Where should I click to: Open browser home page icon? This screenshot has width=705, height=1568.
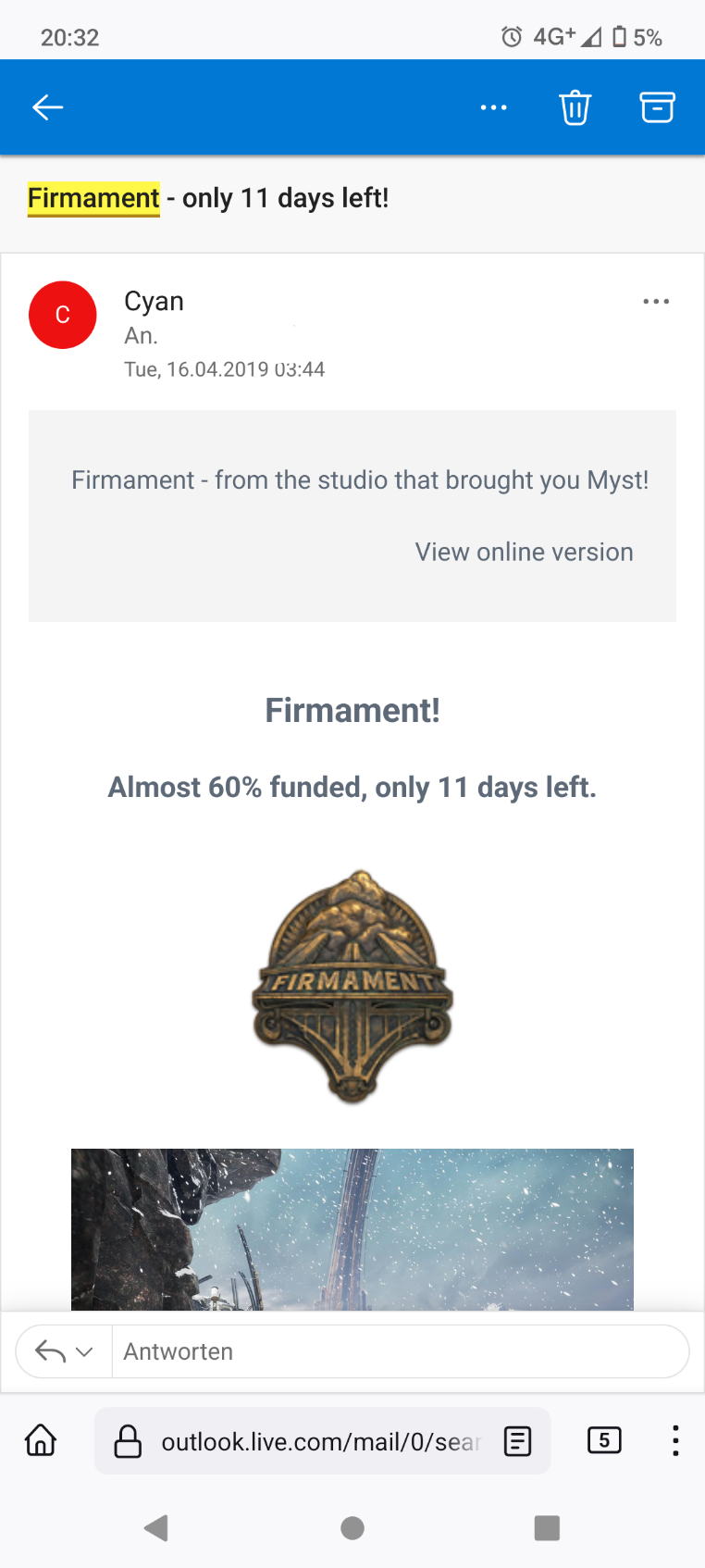(x=41, y=1440)
